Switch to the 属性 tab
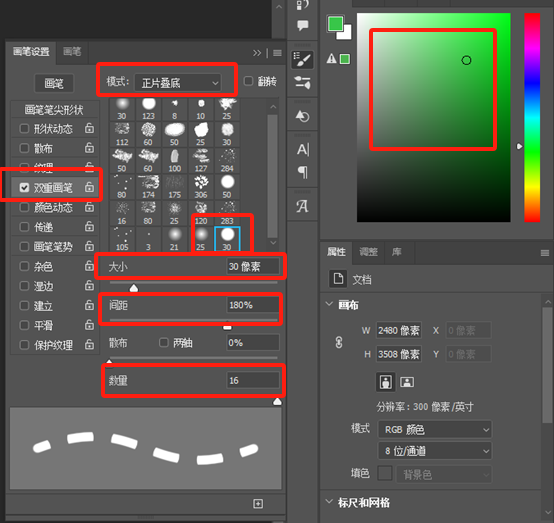This screenshot has width=554, height=523. click(336, 252)
